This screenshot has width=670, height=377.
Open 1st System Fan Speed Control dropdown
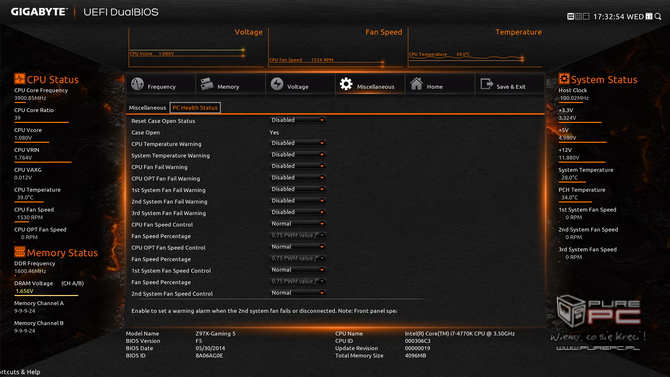click(297, 270)
